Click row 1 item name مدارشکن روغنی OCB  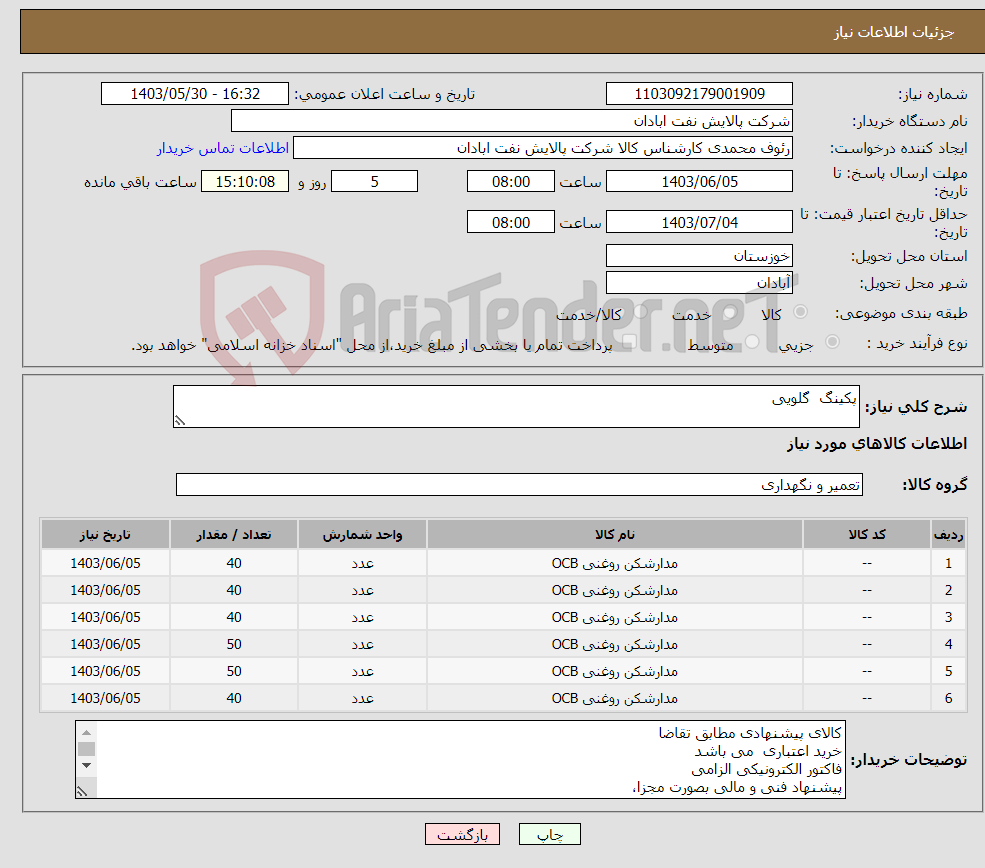point(615,563)
